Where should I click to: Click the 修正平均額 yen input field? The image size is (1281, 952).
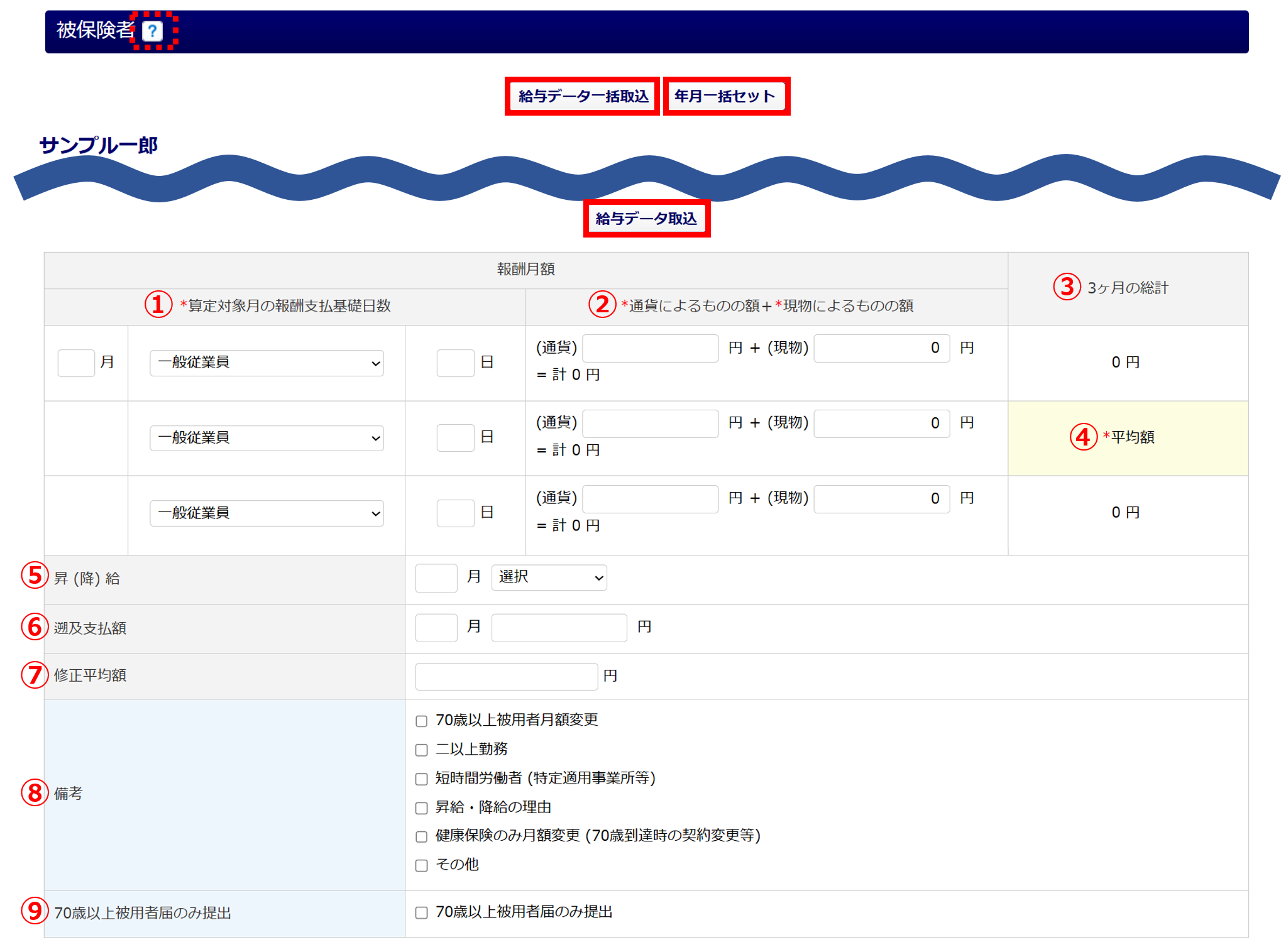pyautogui.click(x=506, y=676)
